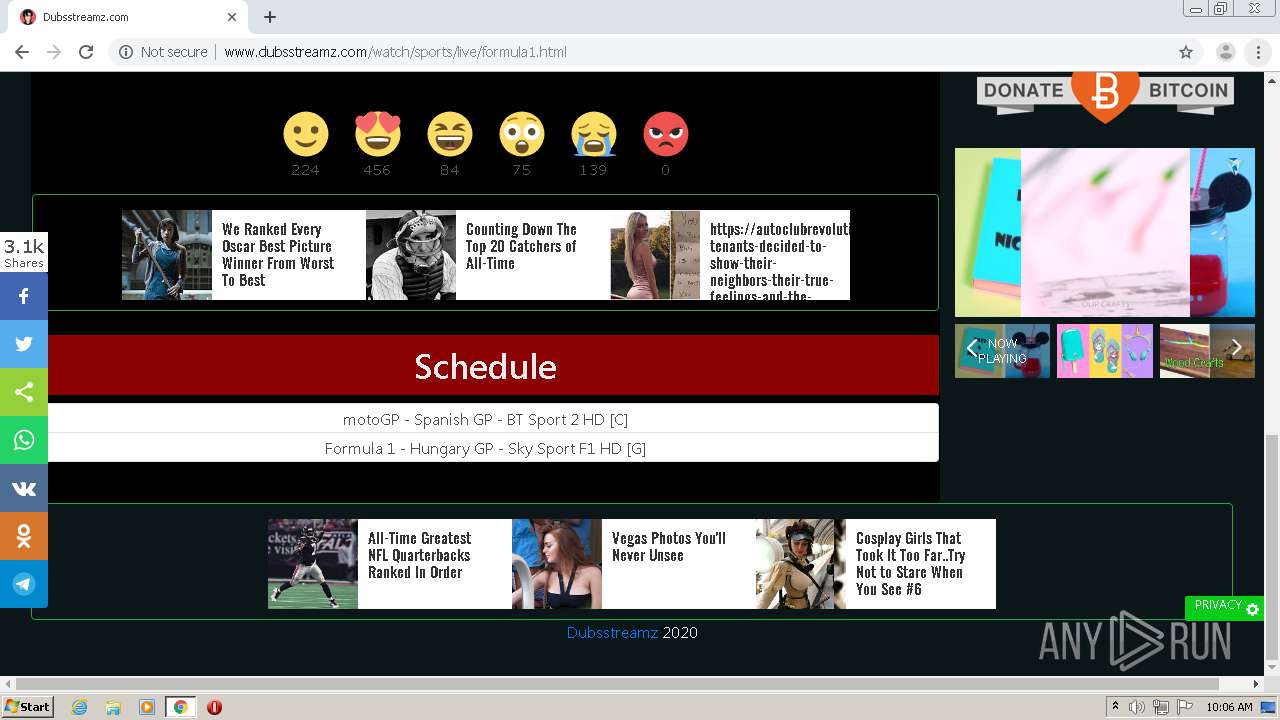Show next video in playlist carousel
The height and width of the screenshot is (720, 1280).
1237,348
